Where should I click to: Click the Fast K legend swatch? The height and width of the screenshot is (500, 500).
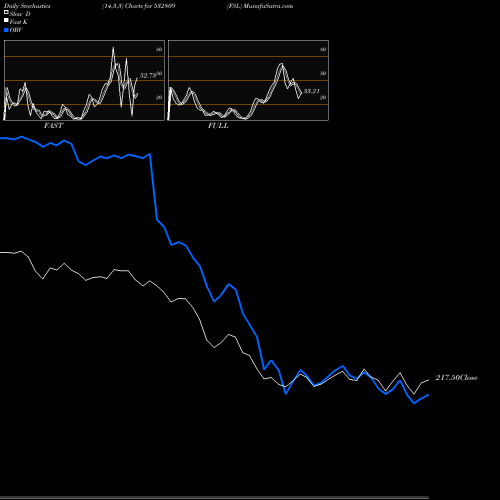(x=6, y=21)
